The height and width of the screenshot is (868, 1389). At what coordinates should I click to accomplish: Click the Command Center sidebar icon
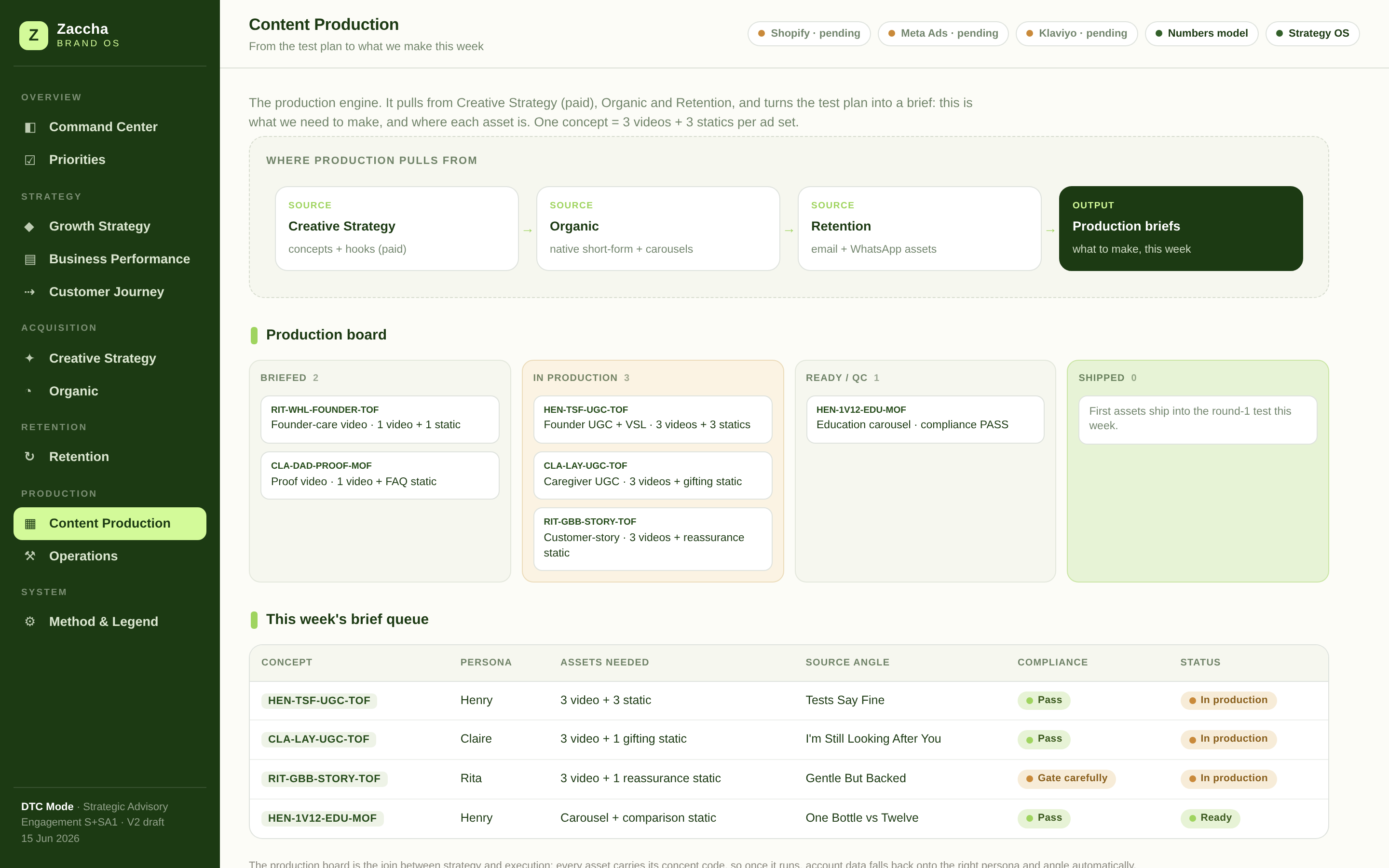pyautogui.click(x=30, y=127)
